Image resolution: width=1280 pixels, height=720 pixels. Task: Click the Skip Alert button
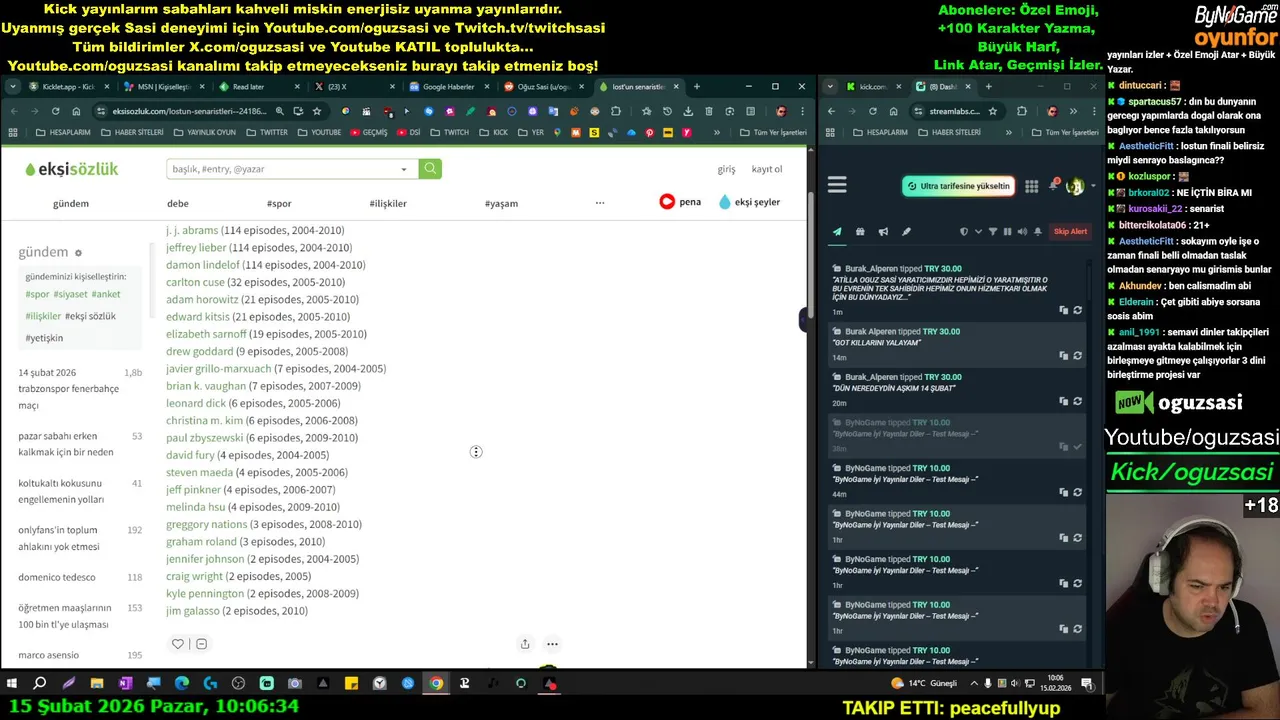[1070, 231]
